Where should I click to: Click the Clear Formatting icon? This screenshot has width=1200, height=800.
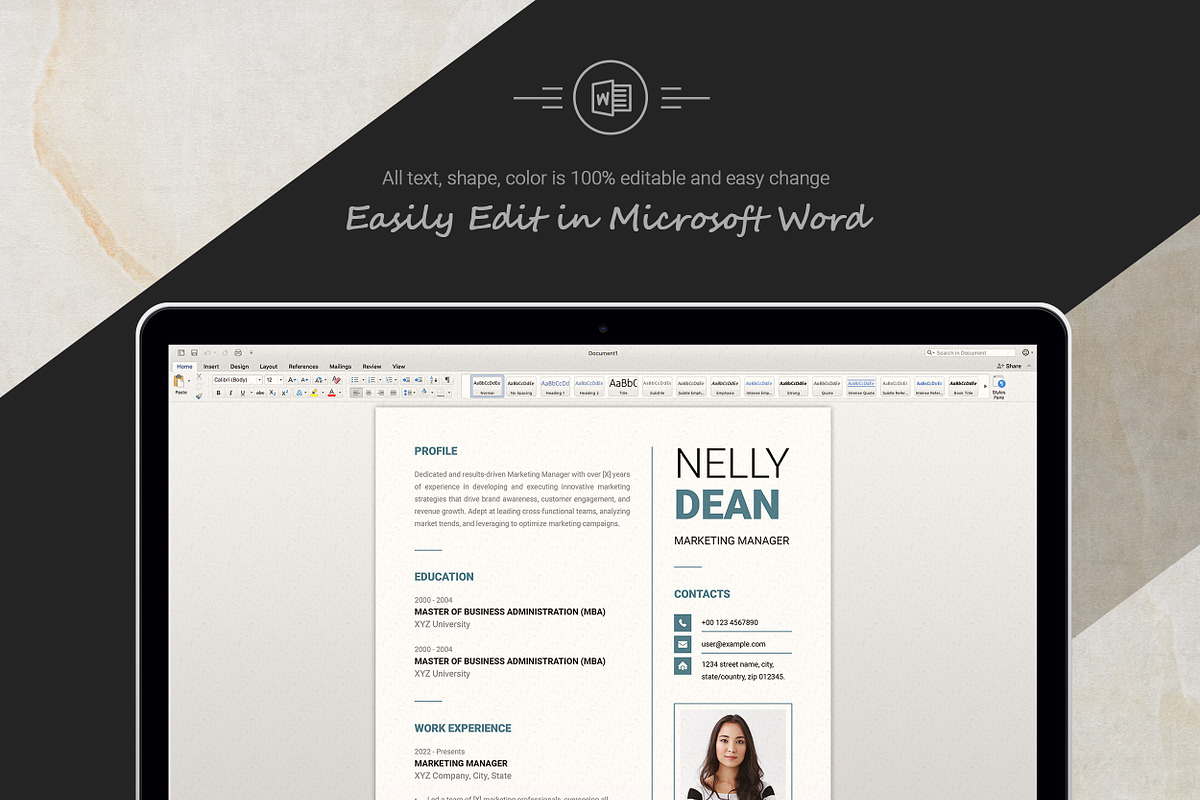coord(336,380)
